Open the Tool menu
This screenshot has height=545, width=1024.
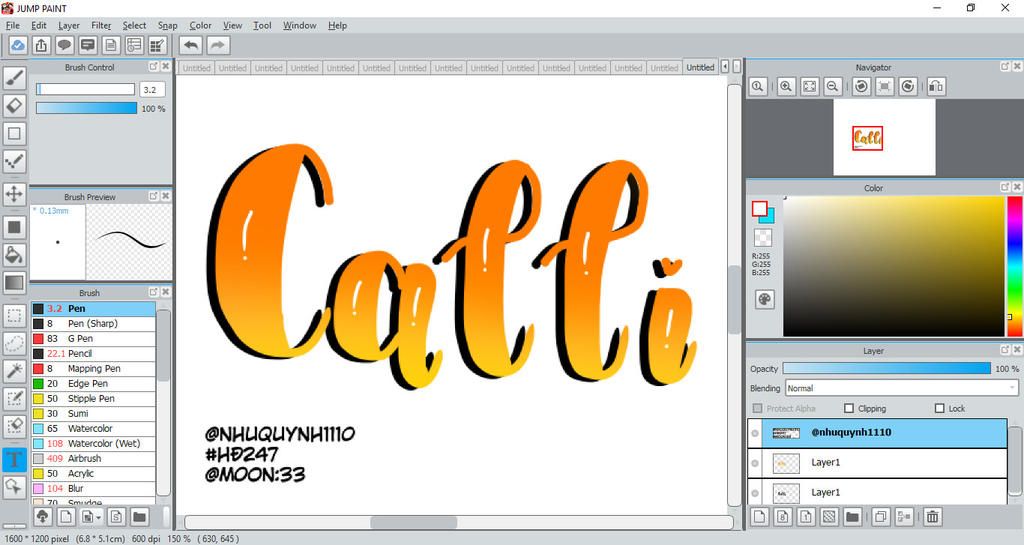coord(262,25)
